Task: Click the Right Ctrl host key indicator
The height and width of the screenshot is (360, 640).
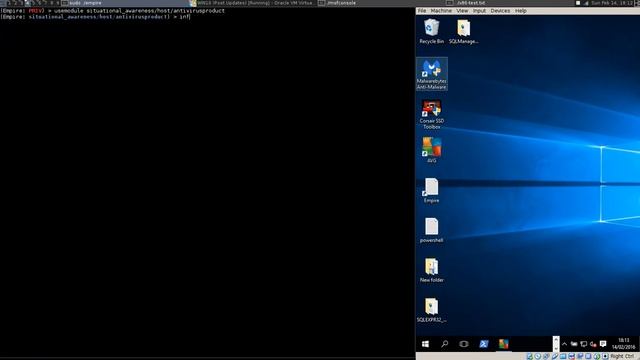Action: click(x=622, y=356)
